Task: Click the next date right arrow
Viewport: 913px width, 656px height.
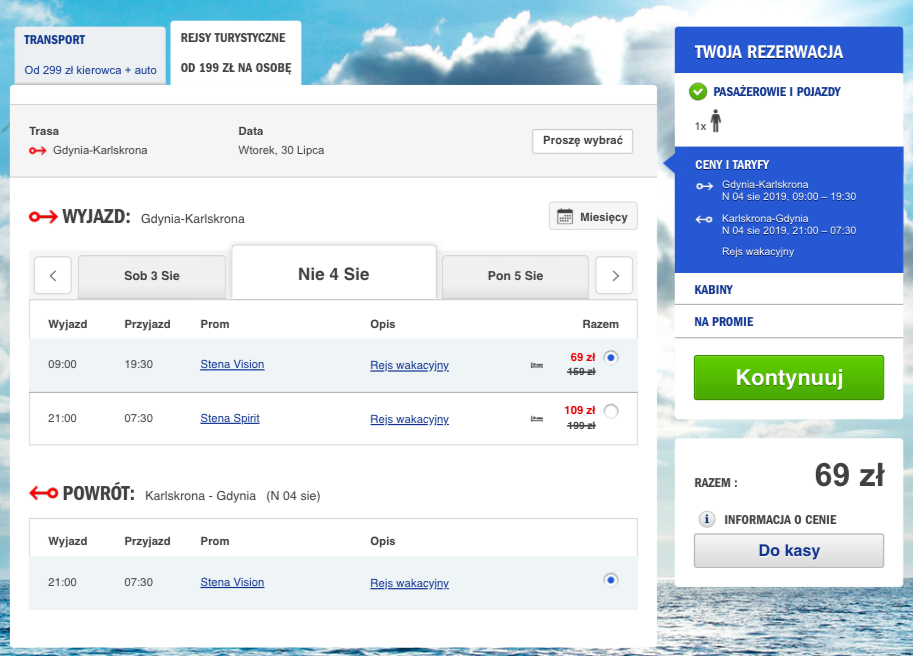Action: (615, 276)
